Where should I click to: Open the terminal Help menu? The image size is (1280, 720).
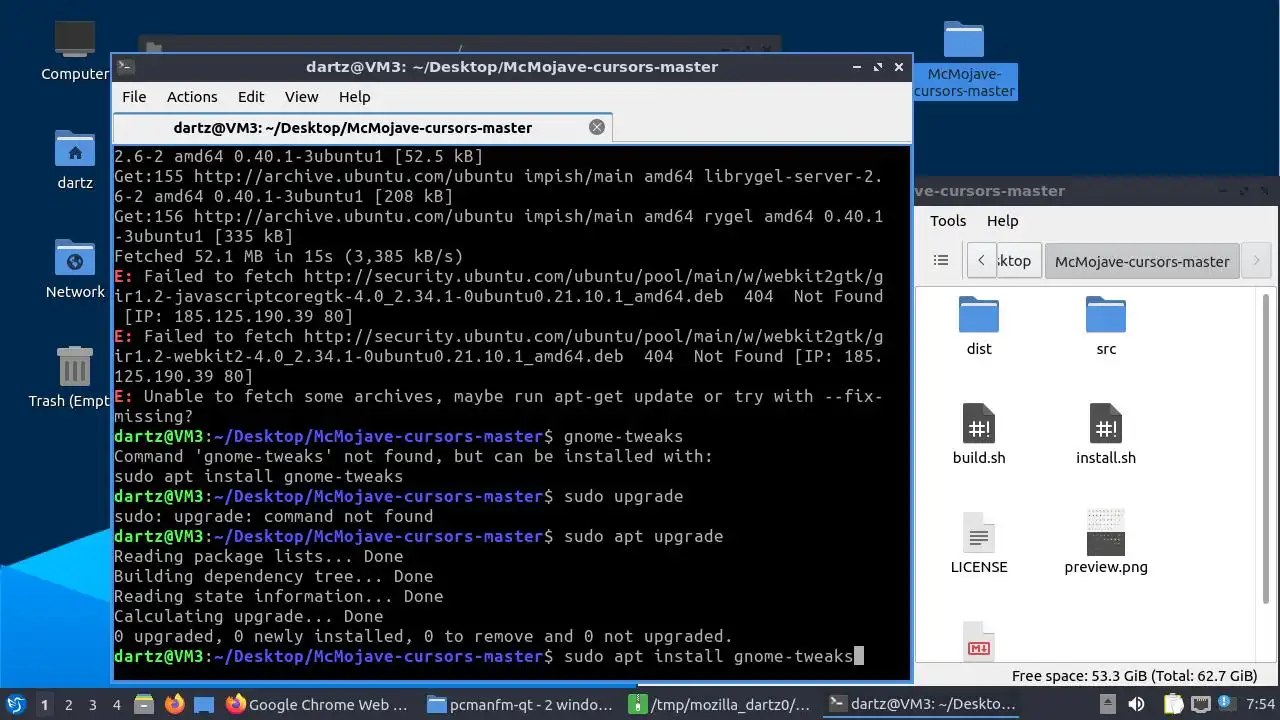pos(355,97)
